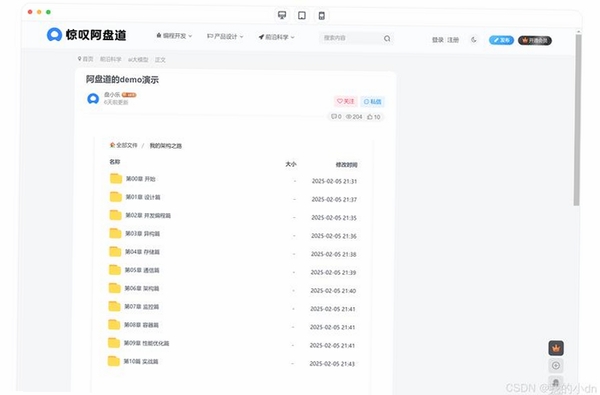Click the article title 阿盘道的demo演示

click(x=122, y=80)
